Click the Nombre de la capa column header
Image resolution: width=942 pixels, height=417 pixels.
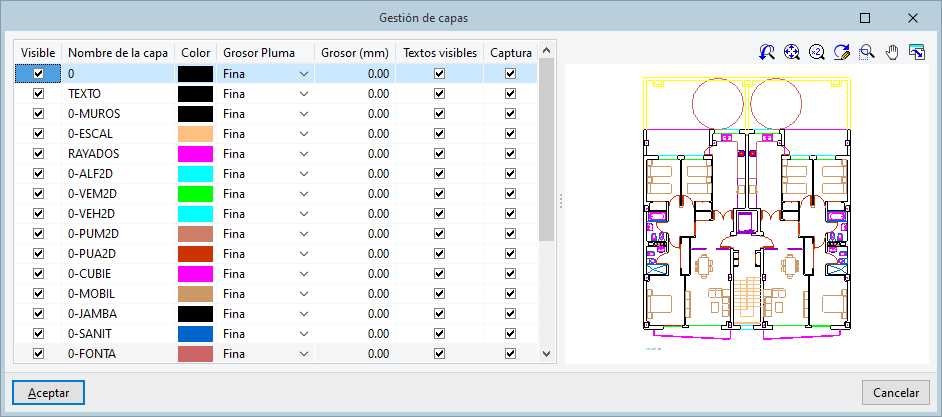(117, 52)
